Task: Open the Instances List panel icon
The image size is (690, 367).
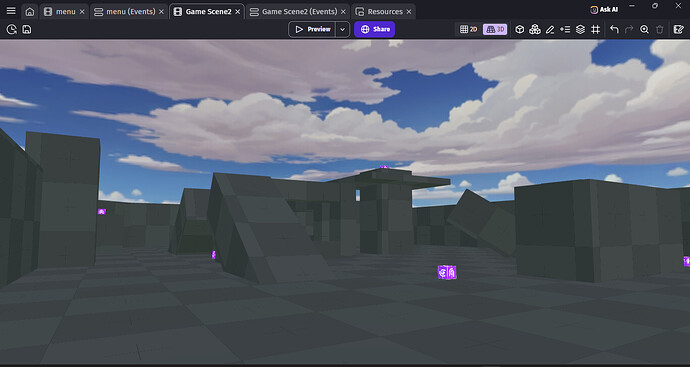Action: [x=565, y=29]
